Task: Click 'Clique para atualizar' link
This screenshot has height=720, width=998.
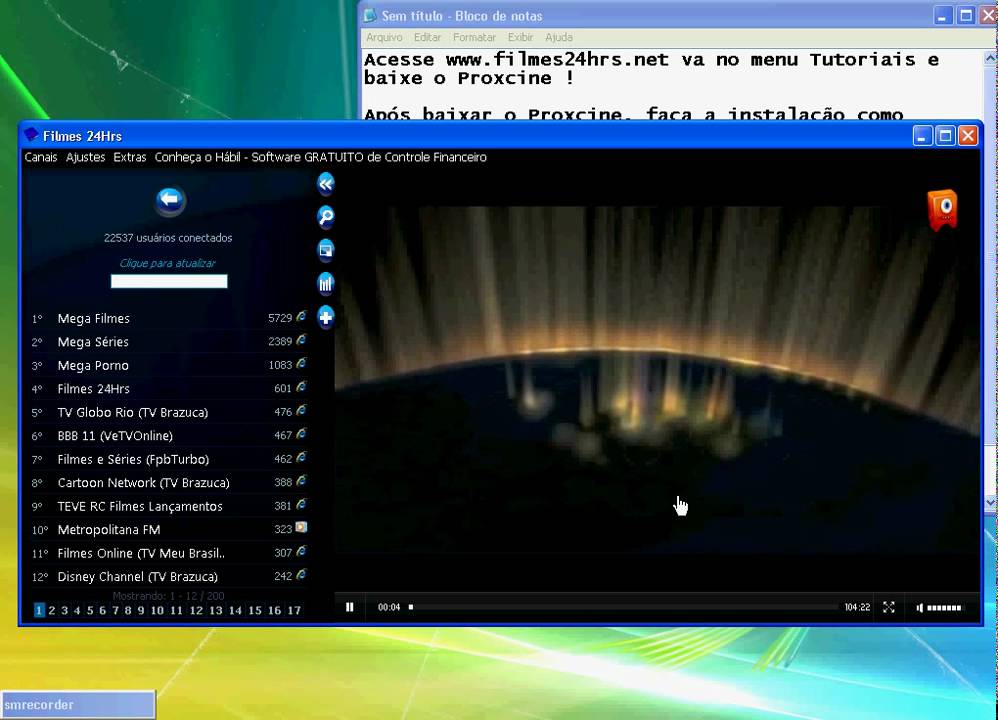Action: coord(168,263)
